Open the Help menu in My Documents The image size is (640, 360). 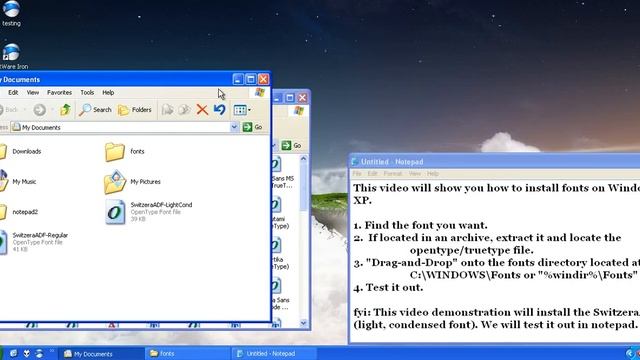click(x=108, y=93)
